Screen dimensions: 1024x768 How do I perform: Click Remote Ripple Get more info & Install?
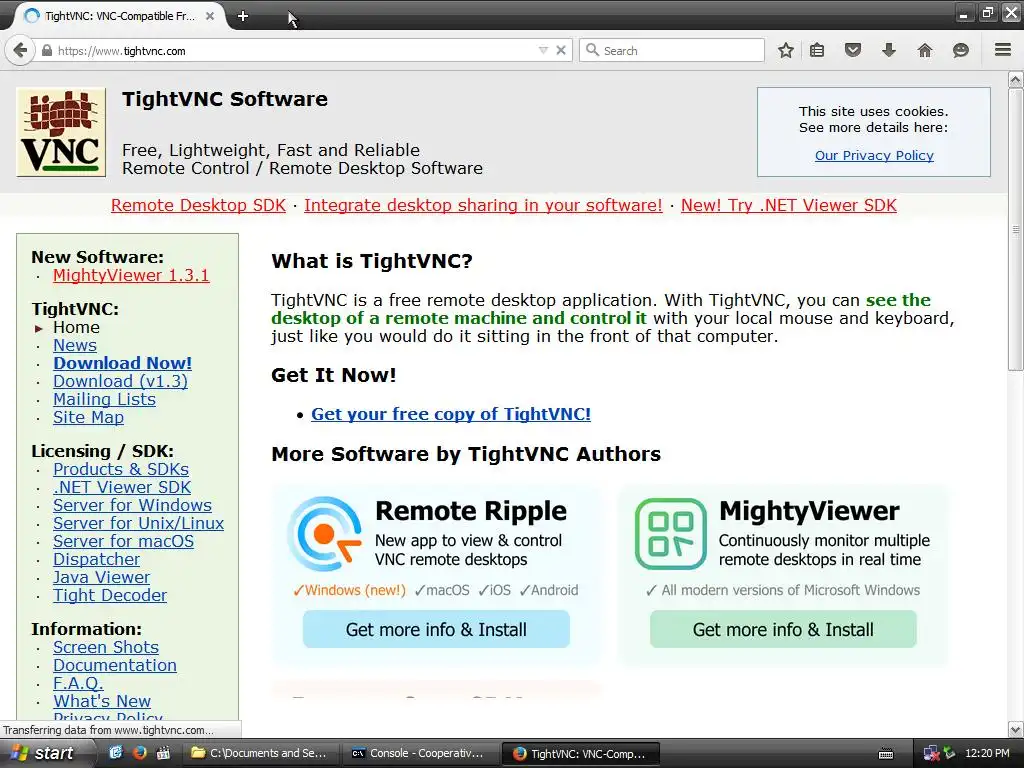coord(436,630)
